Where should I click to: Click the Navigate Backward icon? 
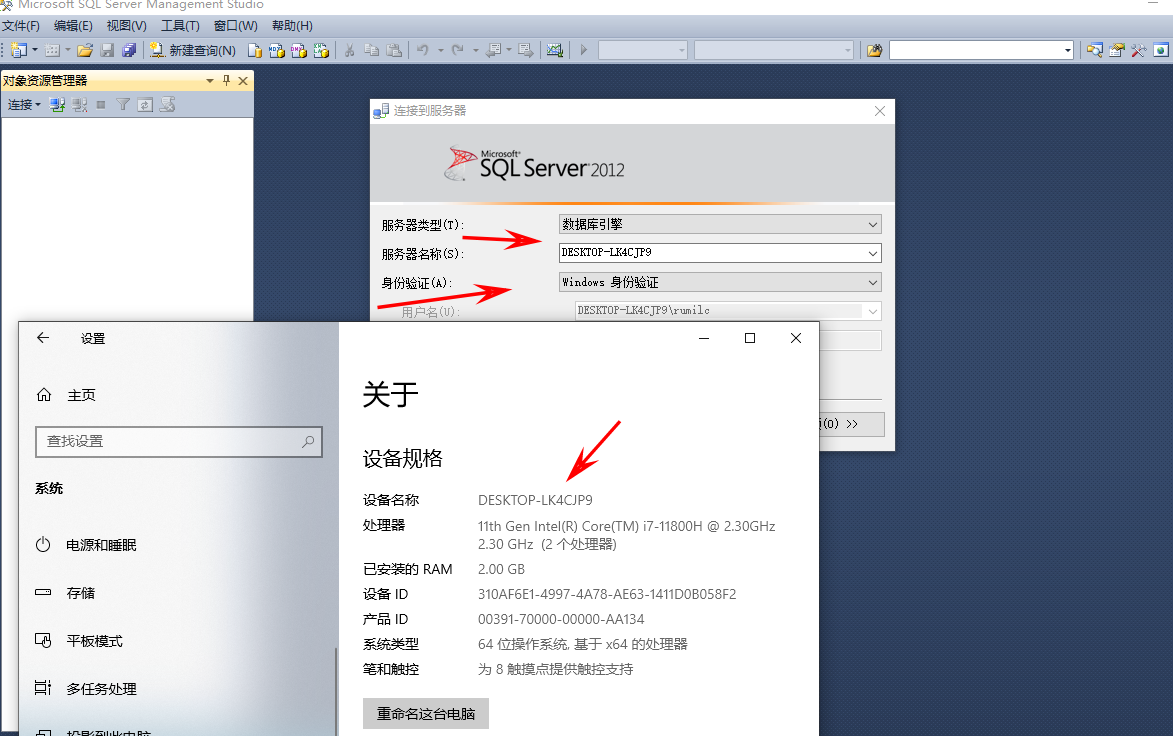pyautogui.click(x=494, y=50)
